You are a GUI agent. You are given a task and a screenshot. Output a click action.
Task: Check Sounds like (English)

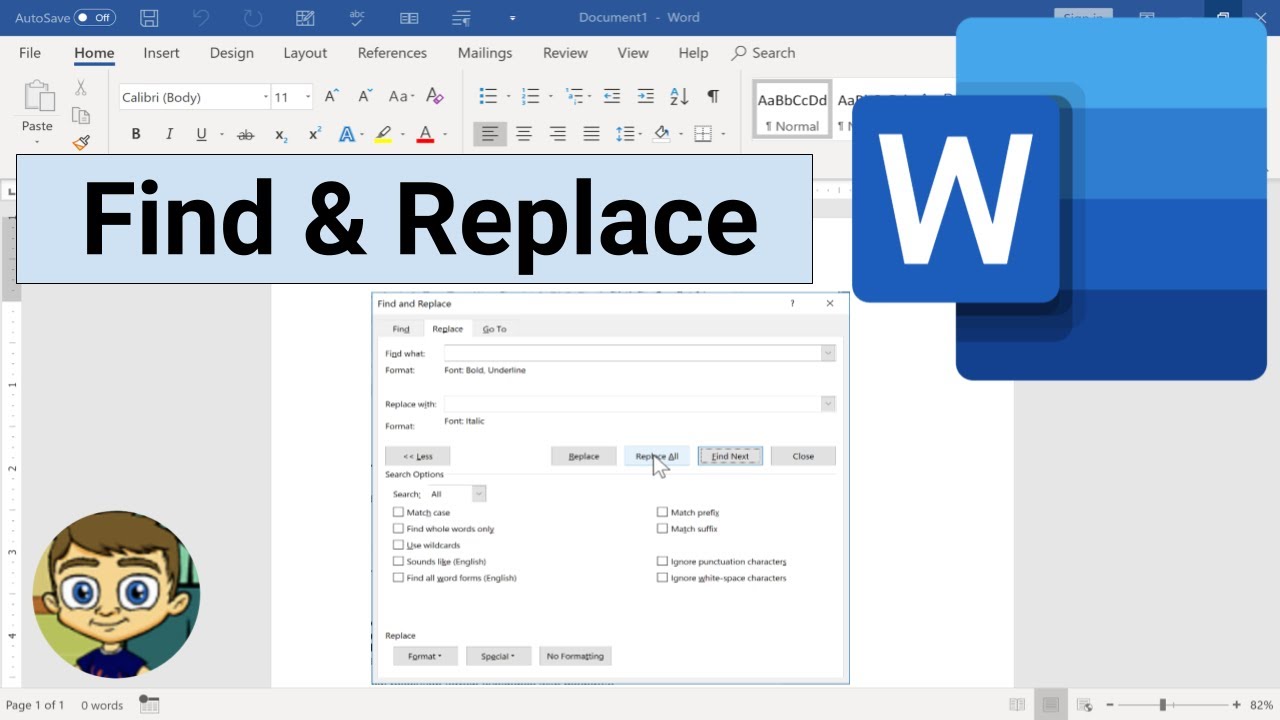398,562
